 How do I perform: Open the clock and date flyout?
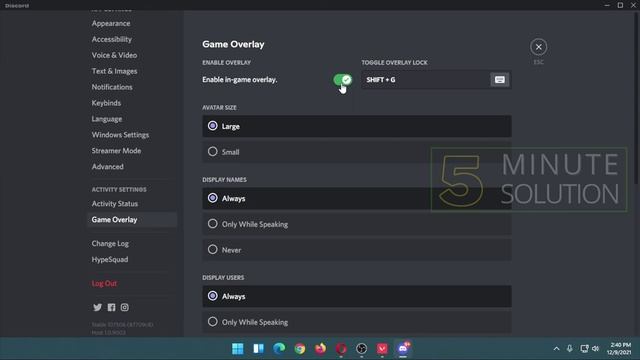click(619, 349)
